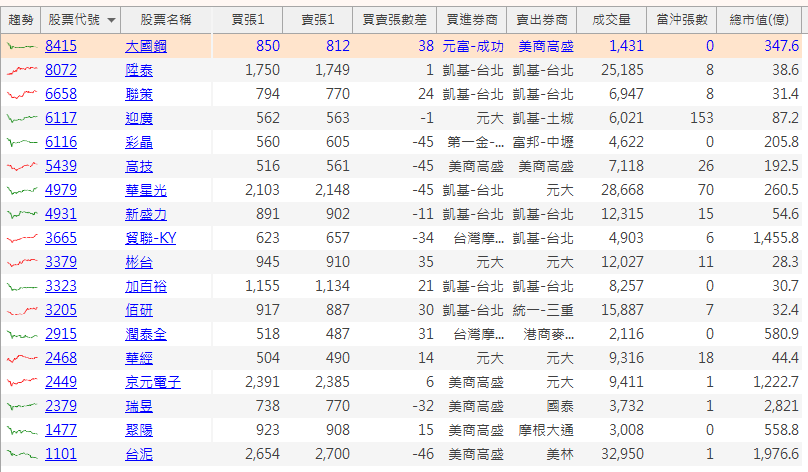Sort by the 買進券商 column header

click(x=472, y=20)
